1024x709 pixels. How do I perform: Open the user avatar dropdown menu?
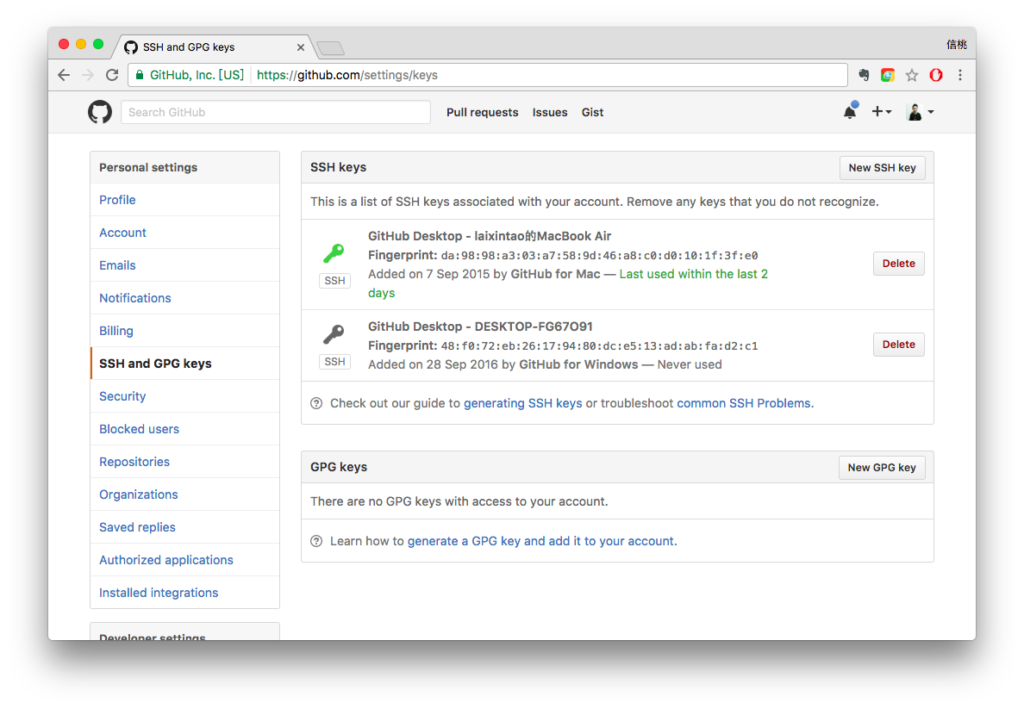[920, 112]
